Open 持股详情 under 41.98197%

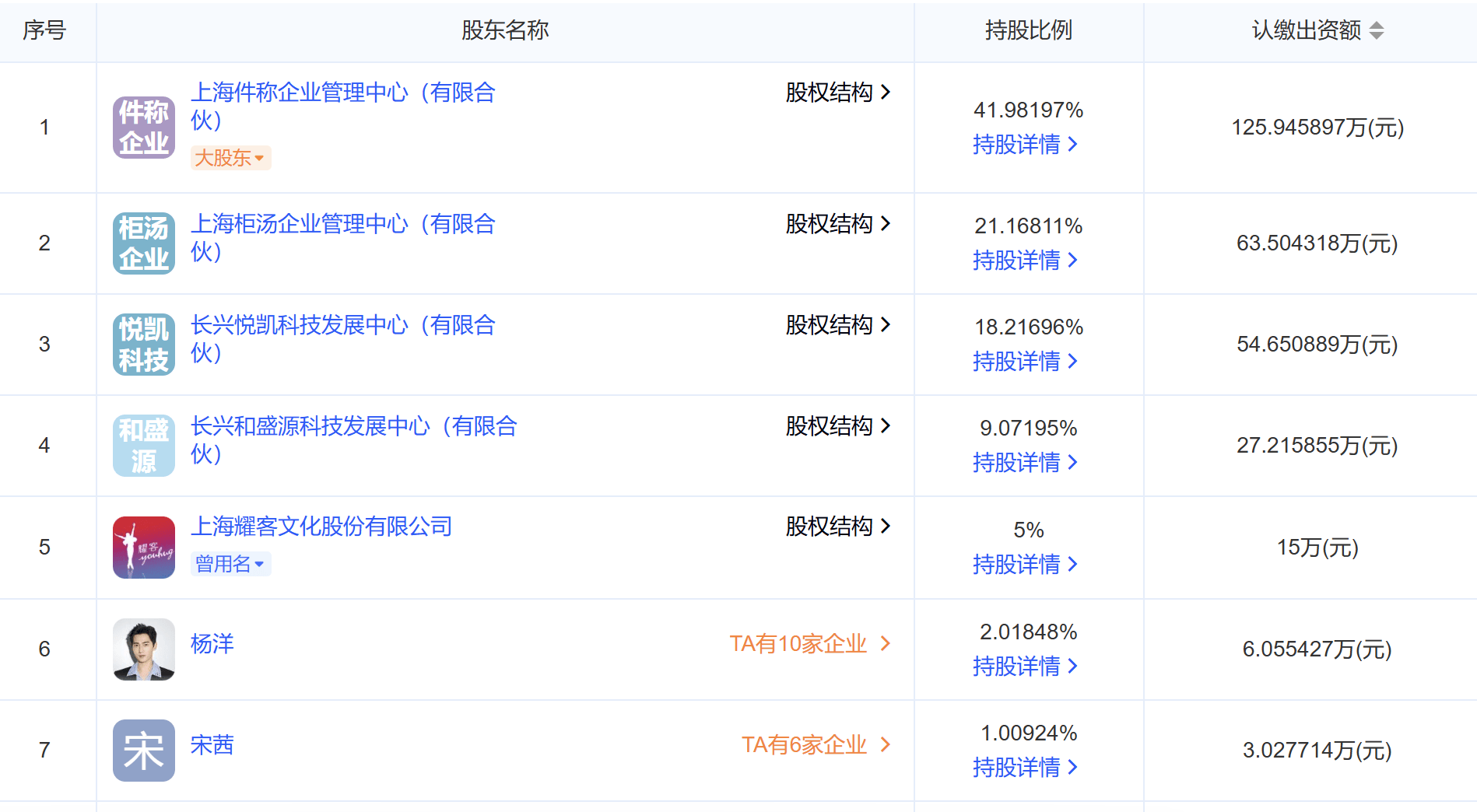pos(1024,145)
